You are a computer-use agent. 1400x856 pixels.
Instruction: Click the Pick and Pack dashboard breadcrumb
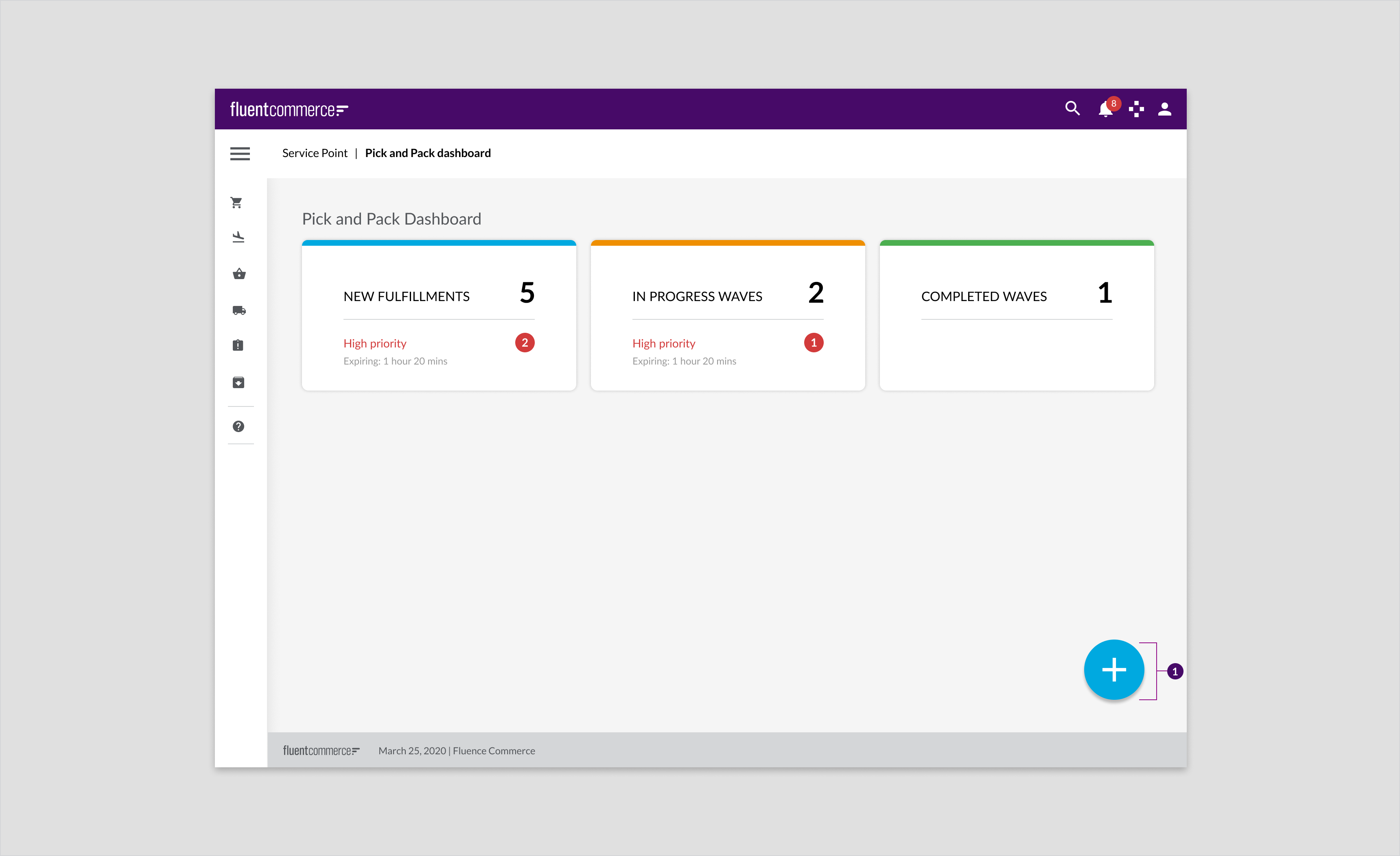427,153
